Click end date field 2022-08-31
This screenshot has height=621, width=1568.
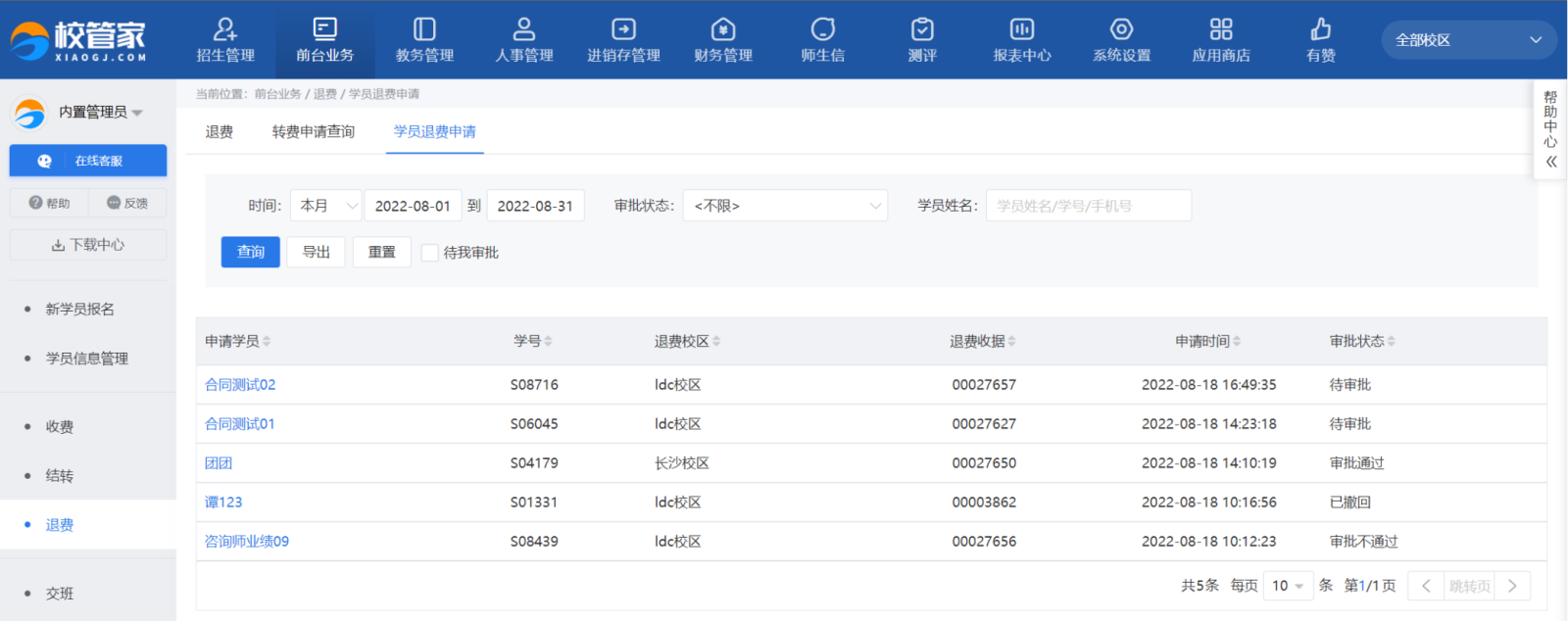coord(535,206)
